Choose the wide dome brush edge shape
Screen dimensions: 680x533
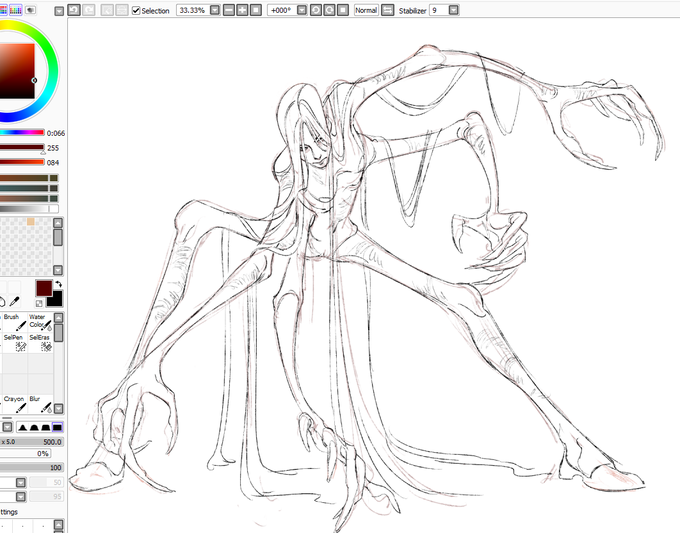[x=46, y=427]
